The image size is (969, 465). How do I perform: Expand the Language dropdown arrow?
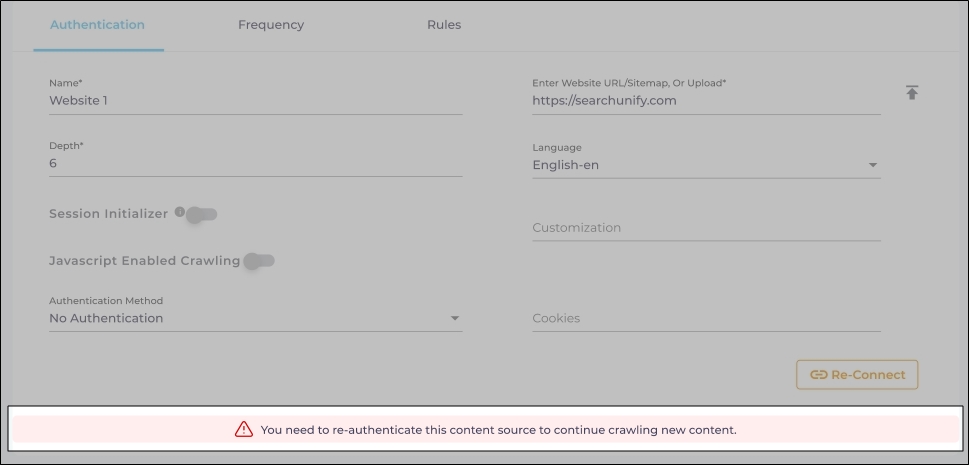tap(872, 165)
